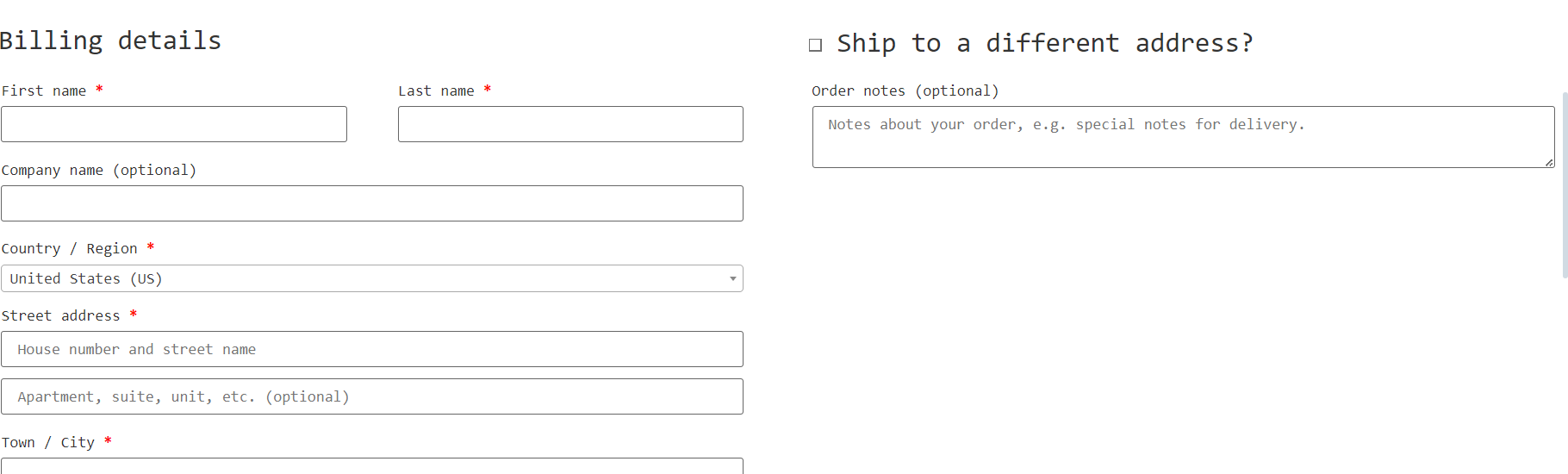This screenshot has width=1568, height=474.
Task: Click the "Last name" label
Action: pos(436,90)
